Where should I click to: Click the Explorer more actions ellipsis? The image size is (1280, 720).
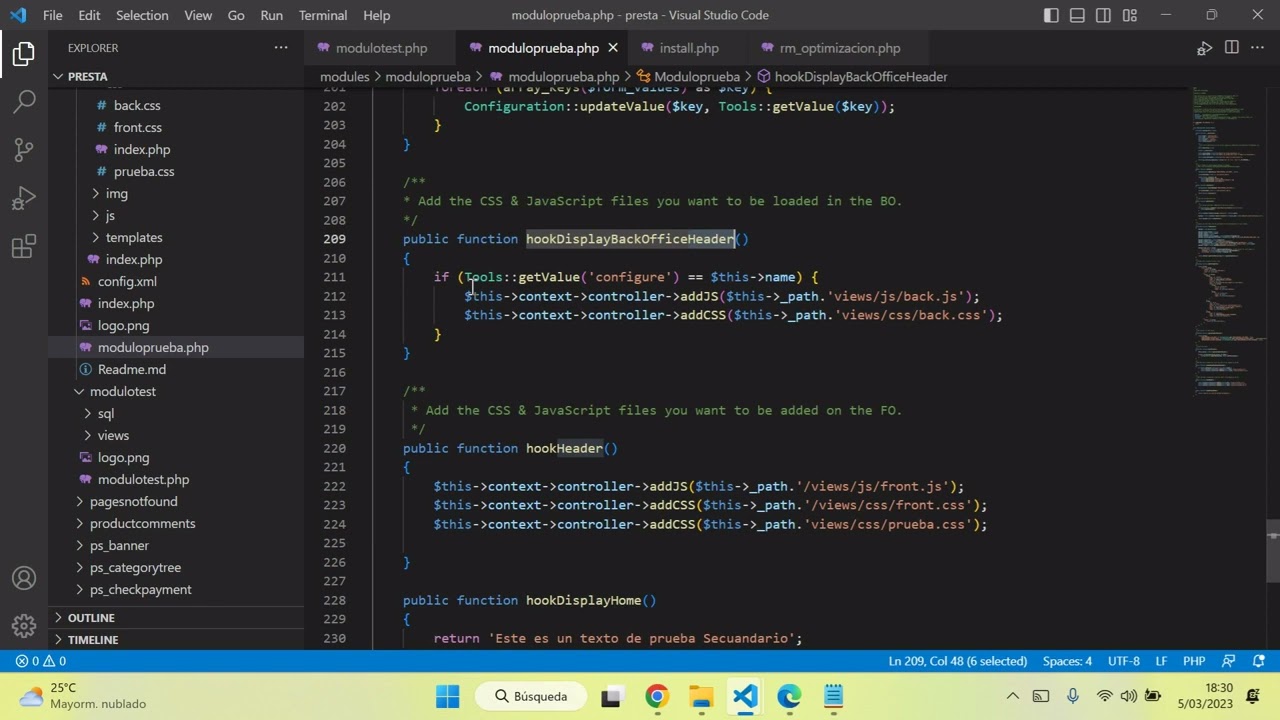coord(281,48)
